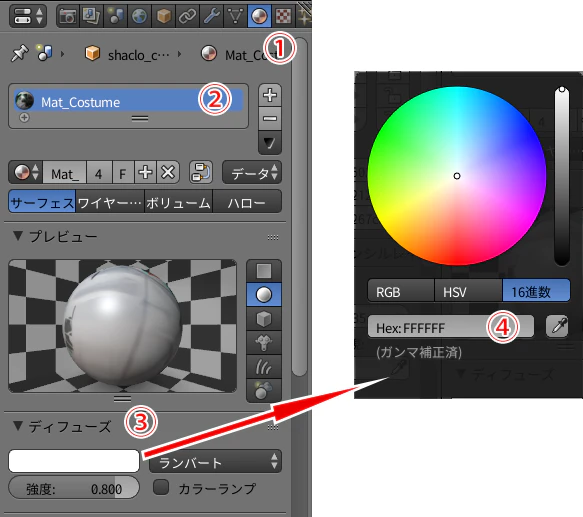Add a new material slot with plus

(270, 95)
